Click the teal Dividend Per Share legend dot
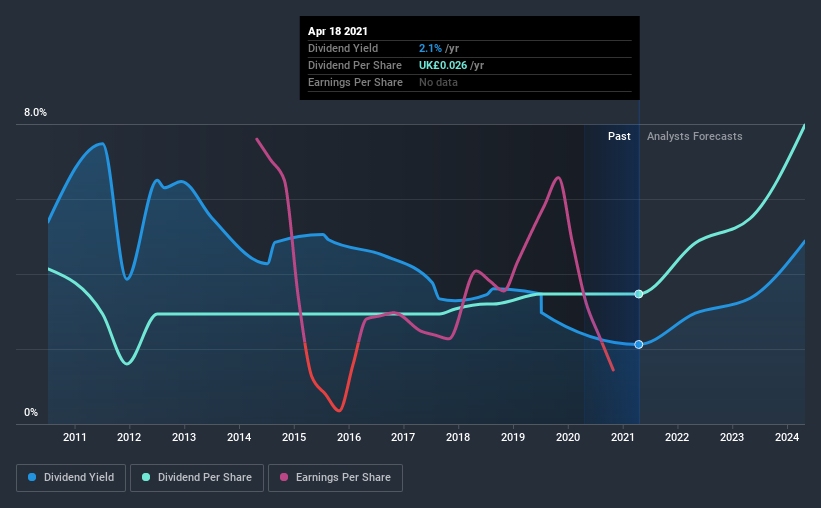This screenshot has width=821, height=508. (x=146, y=477)
